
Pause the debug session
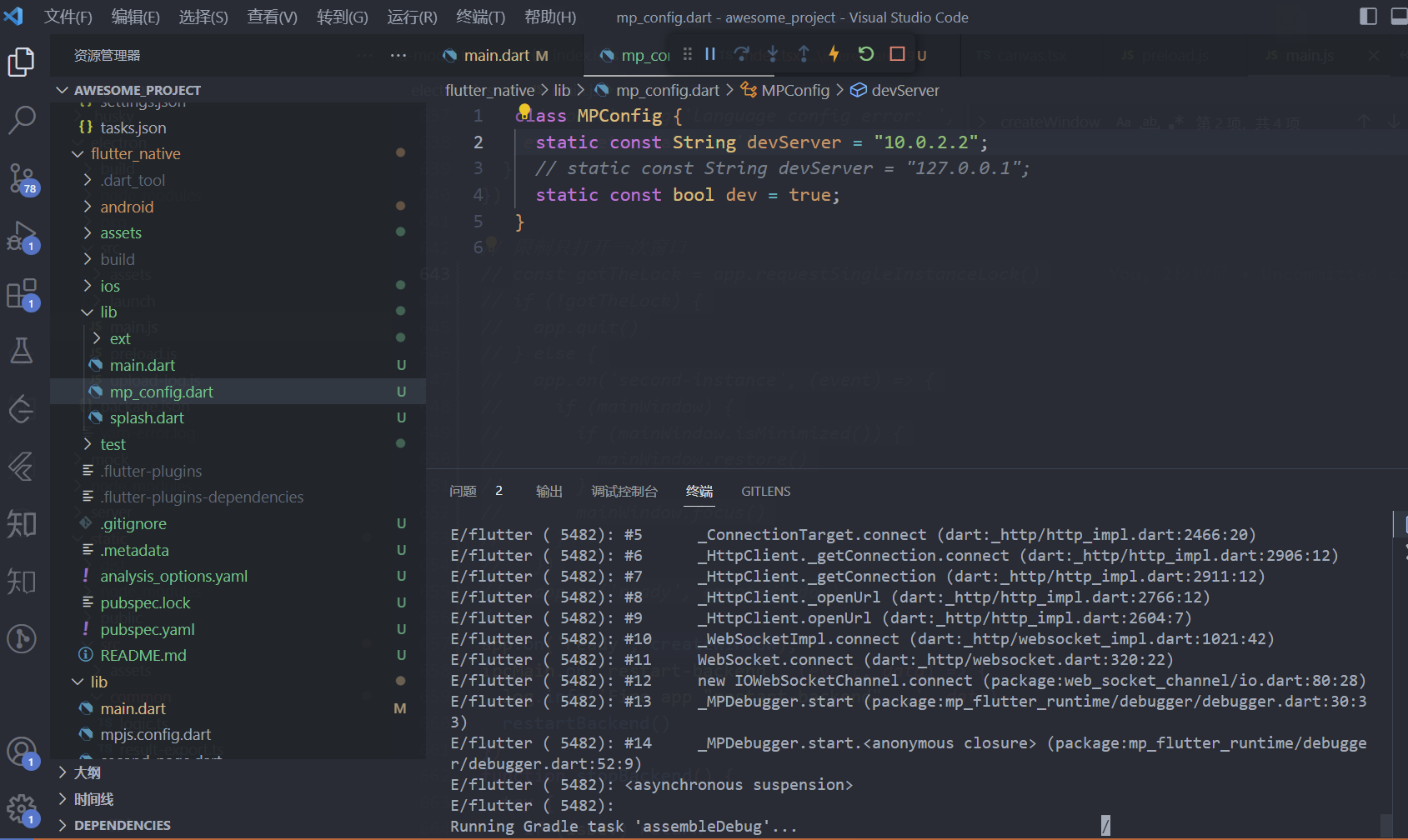(x=709, y=53)
